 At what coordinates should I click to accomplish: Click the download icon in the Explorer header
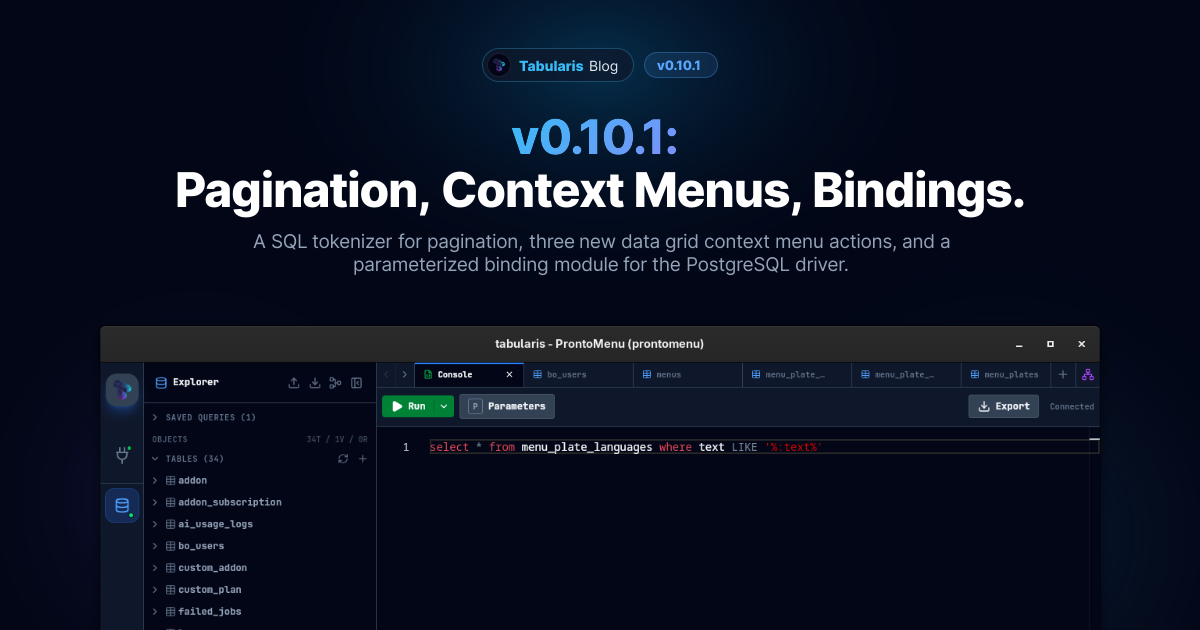pyautogui.click(x=315, y=382)
